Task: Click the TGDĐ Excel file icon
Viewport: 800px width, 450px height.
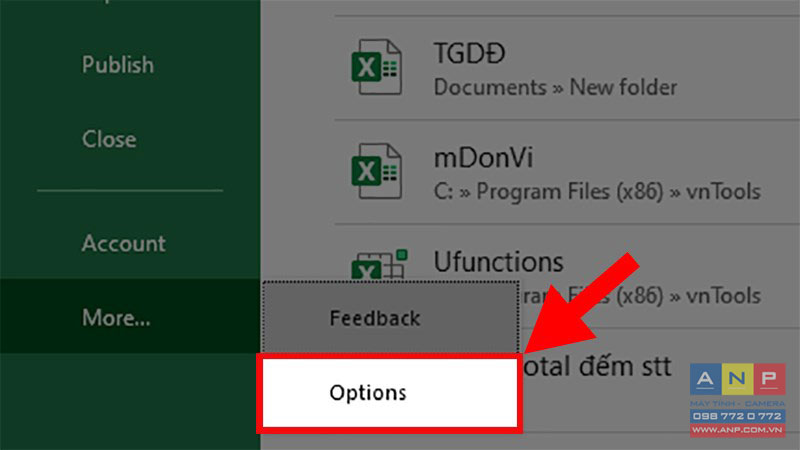Action: pos(377,67)
